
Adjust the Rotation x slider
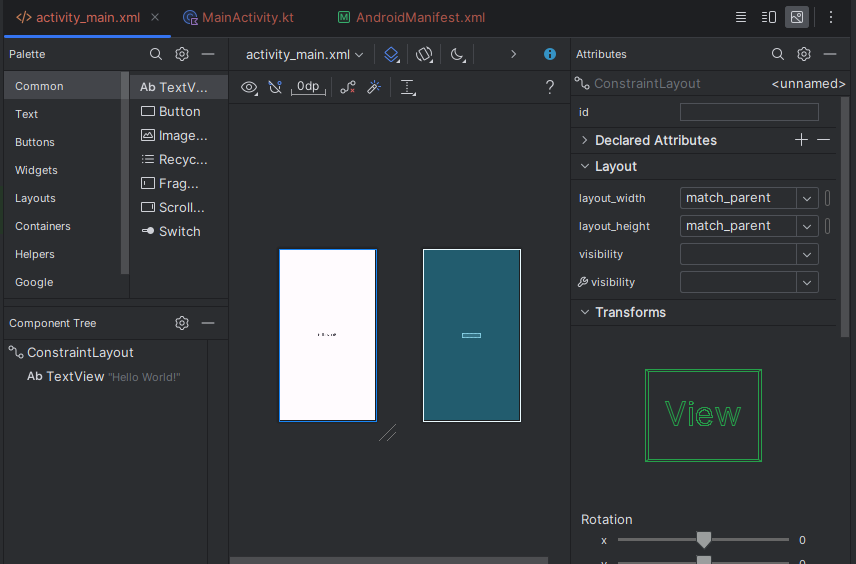(x=704, y=539)
